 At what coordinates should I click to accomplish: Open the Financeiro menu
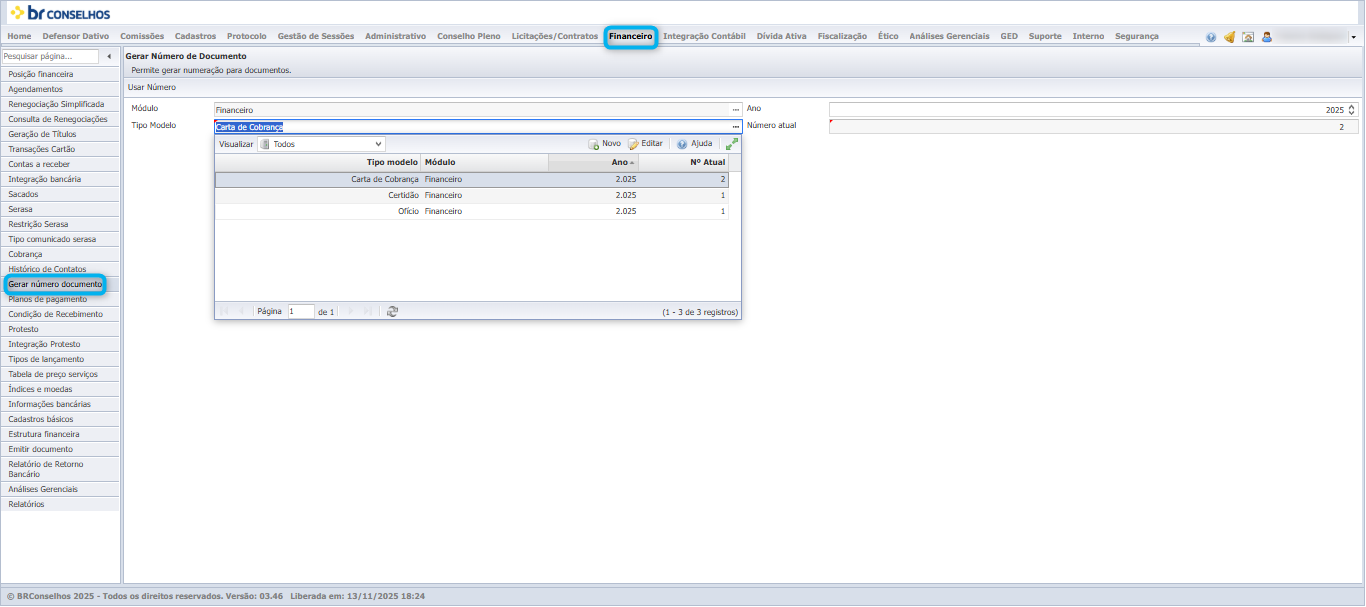tap(630, 36)
